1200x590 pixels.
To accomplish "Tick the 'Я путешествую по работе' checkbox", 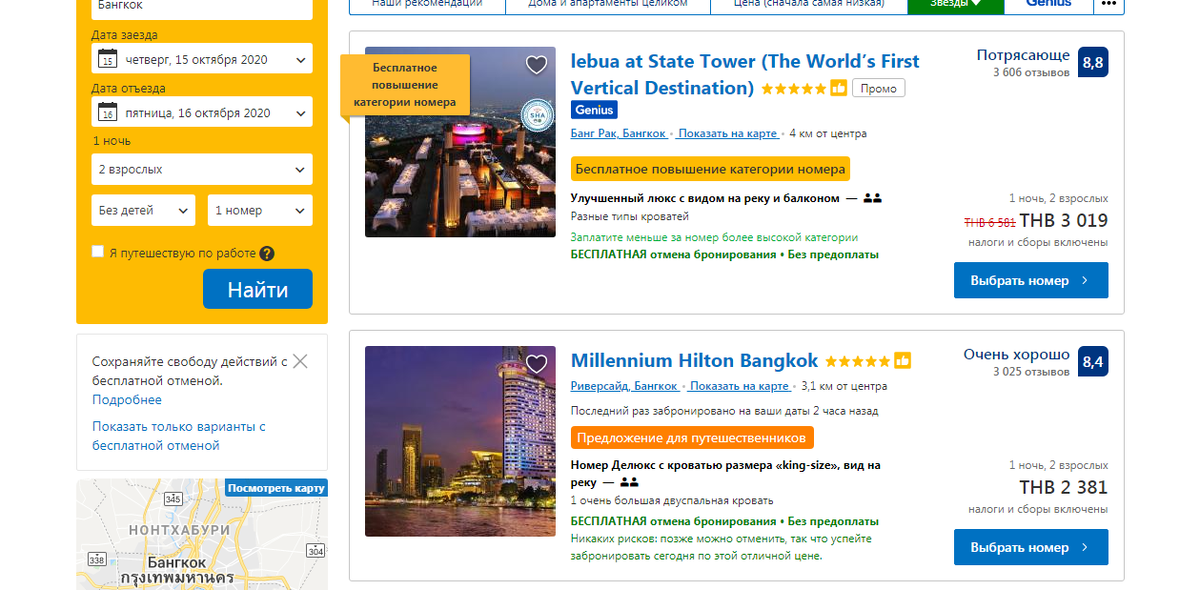I will pyautogui.click(x=98, y=252).
